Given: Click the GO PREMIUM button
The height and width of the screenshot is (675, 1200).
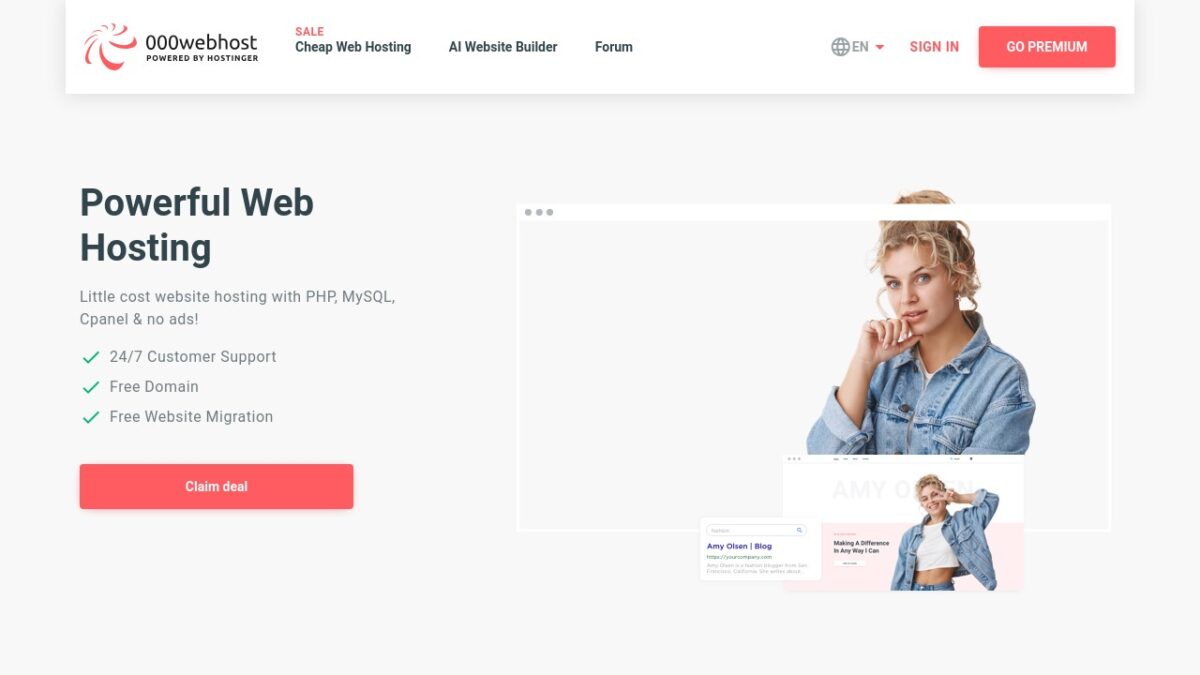Looking at the screenshot, I should click(1047, 47).
